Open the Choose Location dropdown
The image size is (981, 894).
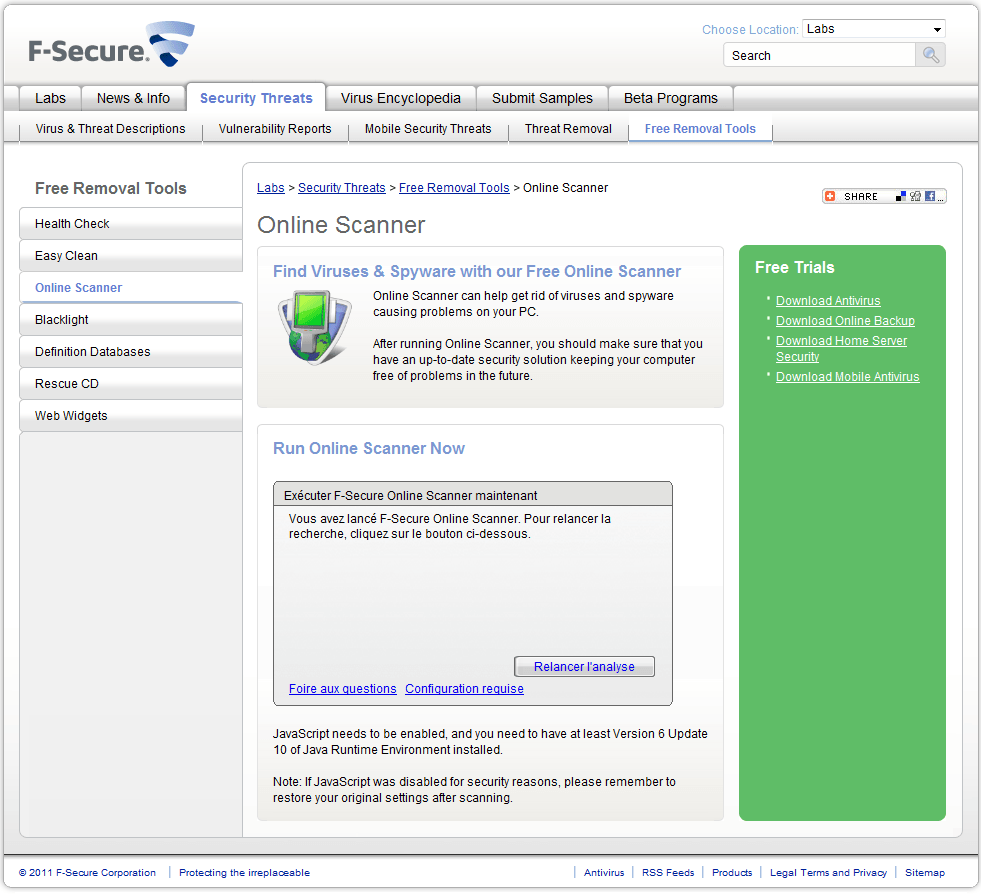coord(873,29)
